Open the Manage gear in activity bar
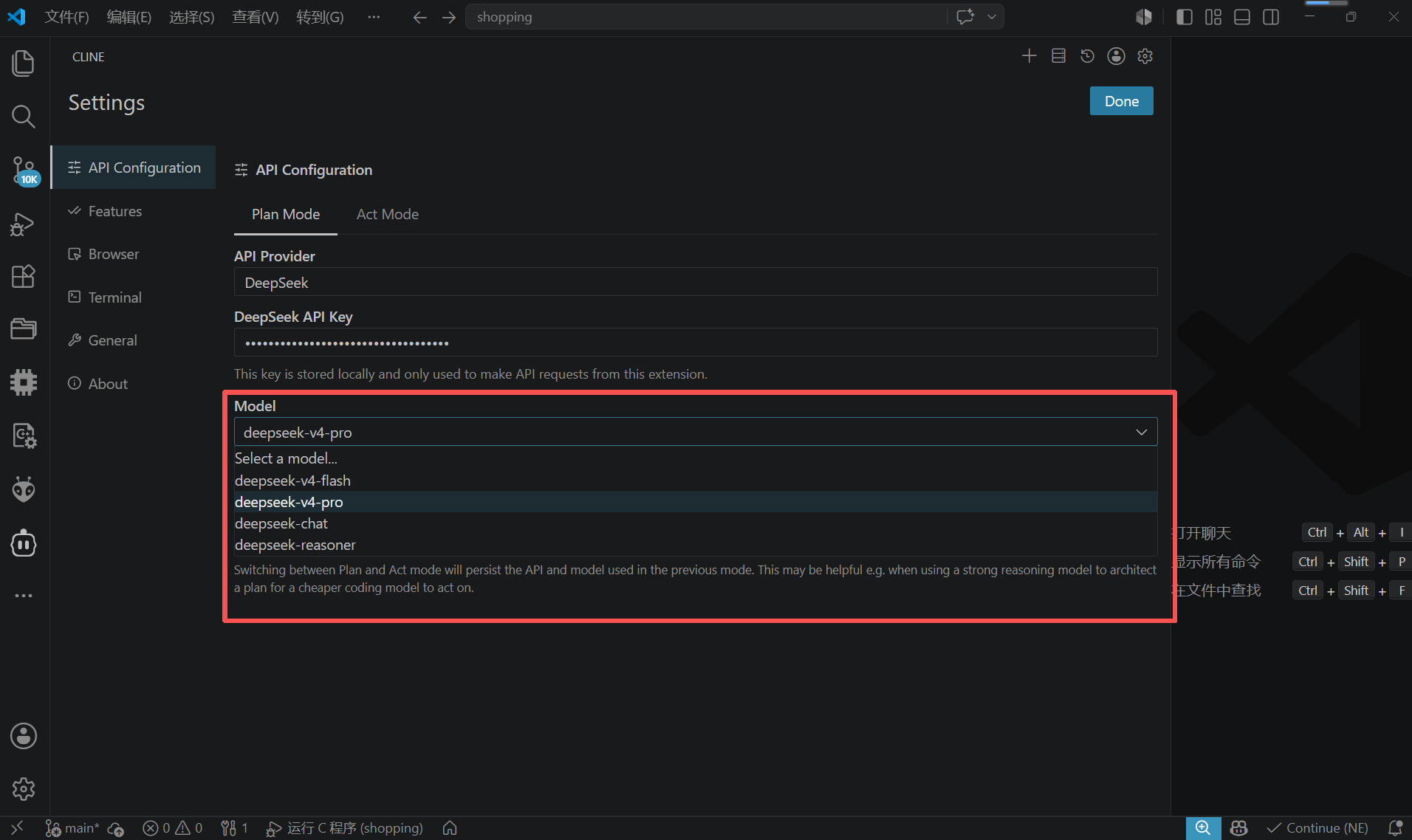1412x840 pixels. click(24, 789)
